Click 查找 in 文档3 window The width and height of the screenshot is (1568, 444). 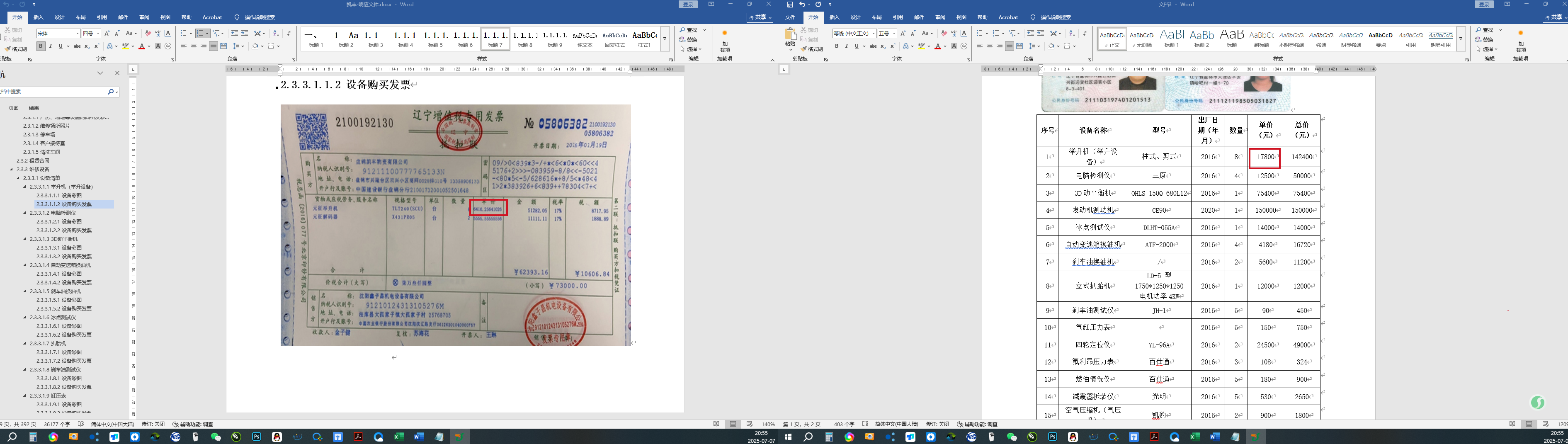(1485, 30)
